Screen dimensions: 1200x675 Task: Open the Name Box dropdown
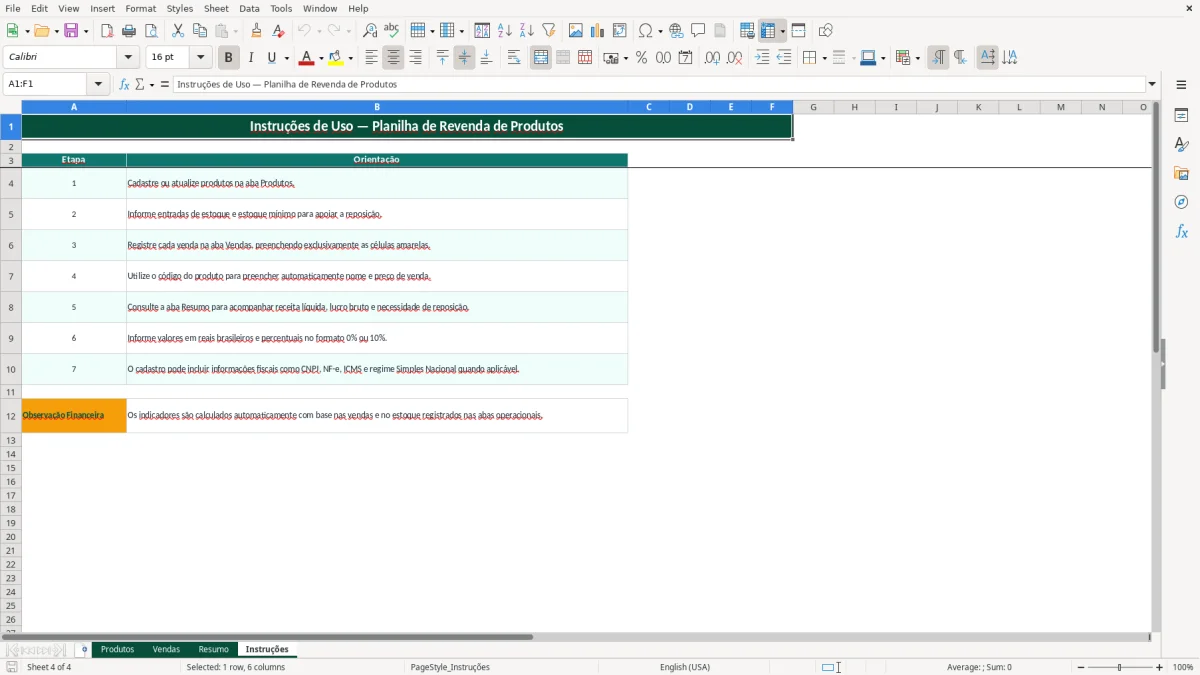click(98, 84)
